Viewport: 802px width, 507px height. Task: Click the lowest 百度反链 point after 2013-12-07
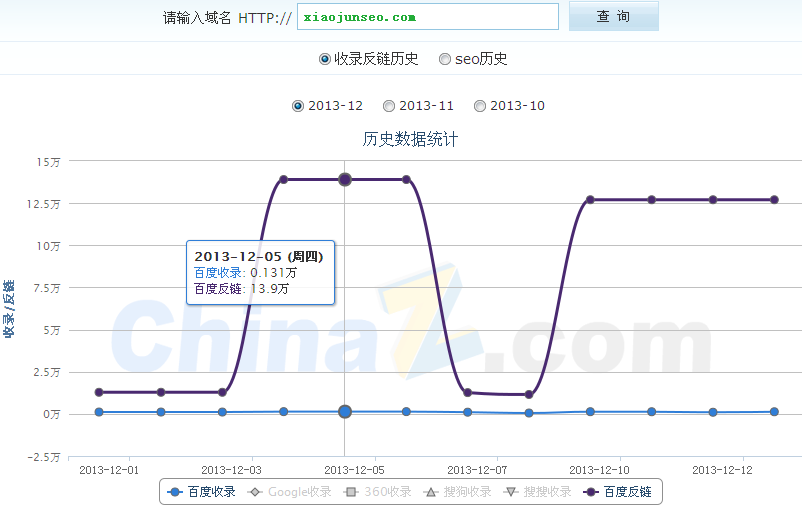click(x=529, y=394)
